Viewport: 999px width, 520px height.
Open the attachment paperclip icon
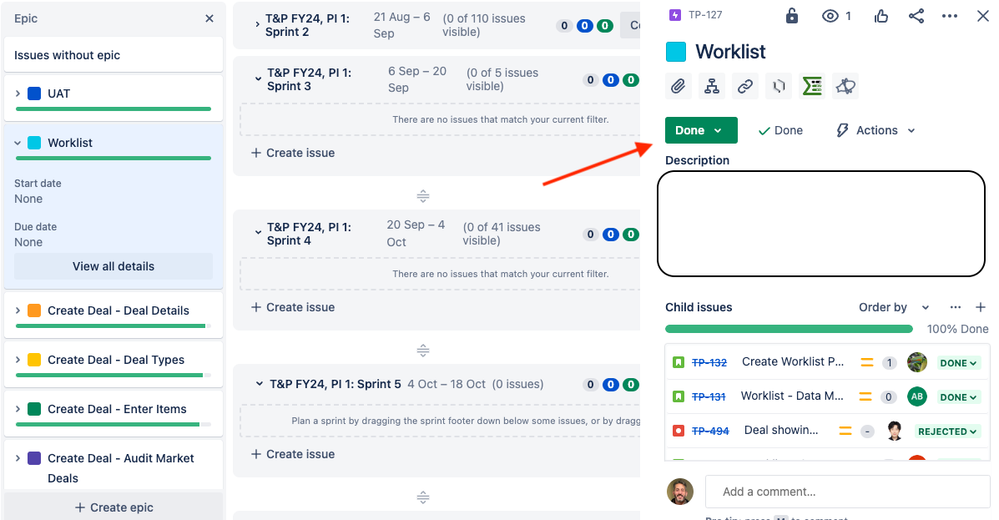click(679, 86)
